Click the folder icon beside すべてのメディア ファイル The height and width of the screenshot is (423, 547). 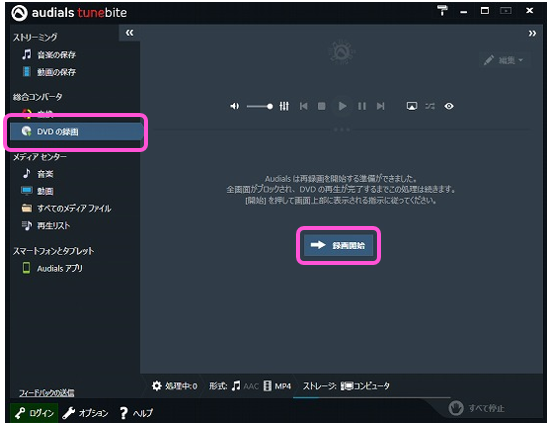pos(27,208)
